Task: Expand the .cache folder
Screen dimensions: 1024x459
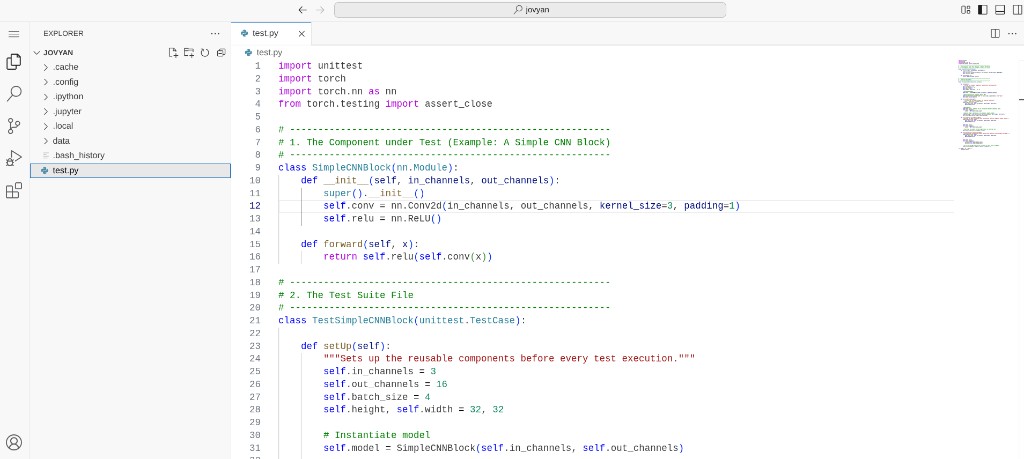Action: point(131,67)
